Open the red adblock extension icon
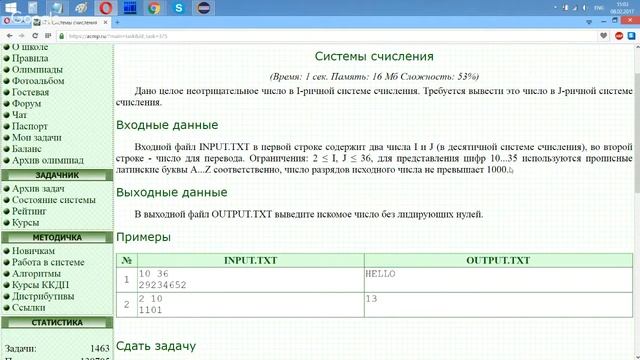The height and width of the screenshot is (360, 640). click(x=619, y=36)
